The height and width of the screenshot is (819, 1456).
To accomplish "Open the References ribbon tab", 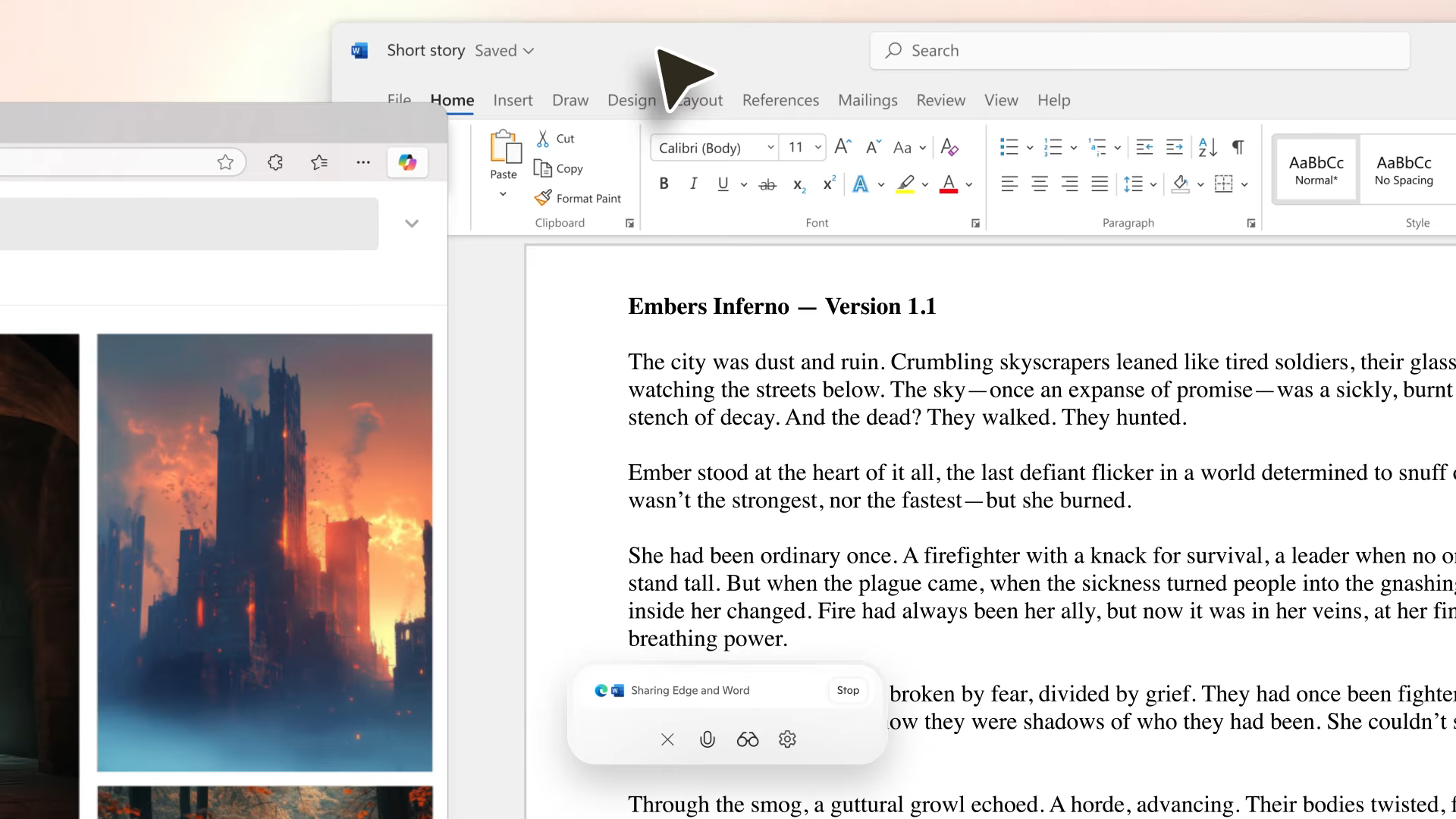I will pyautogui.click(x=780, y=100).
